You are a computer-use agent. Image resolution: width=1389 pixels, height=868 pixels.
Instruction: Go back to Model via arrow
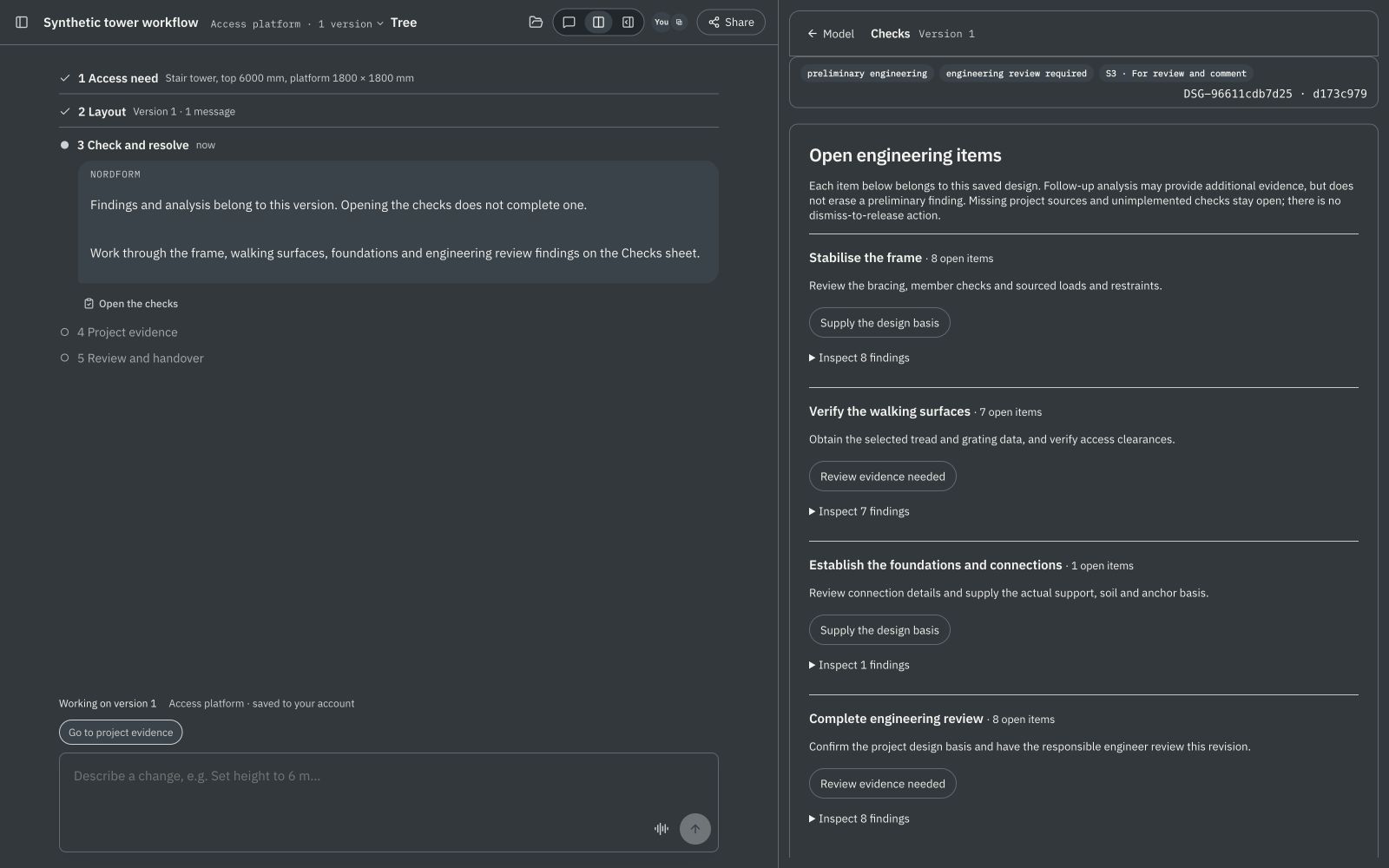click(x=830, y=34)
